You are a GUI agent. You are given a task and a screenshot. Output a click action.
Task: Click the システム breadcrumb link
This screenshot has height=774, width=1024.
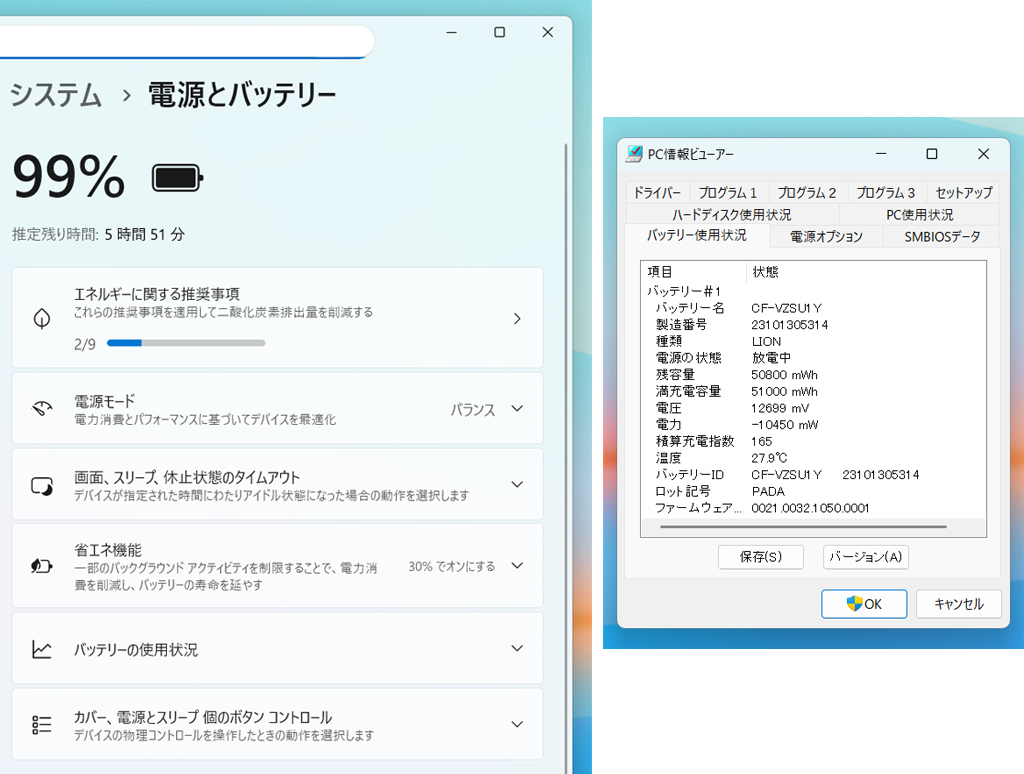(x=56, y=96)
